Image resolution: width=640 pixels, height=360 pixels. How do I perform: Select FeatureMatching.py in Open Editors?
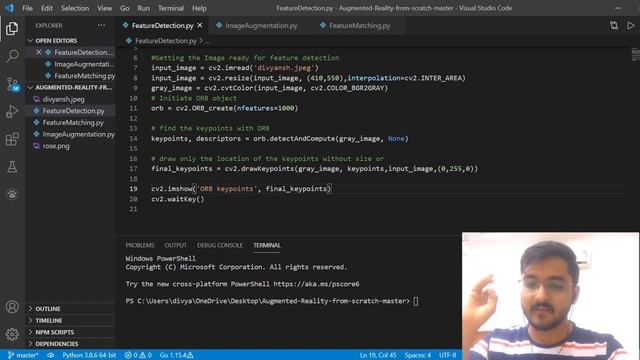tap(70, 76)
